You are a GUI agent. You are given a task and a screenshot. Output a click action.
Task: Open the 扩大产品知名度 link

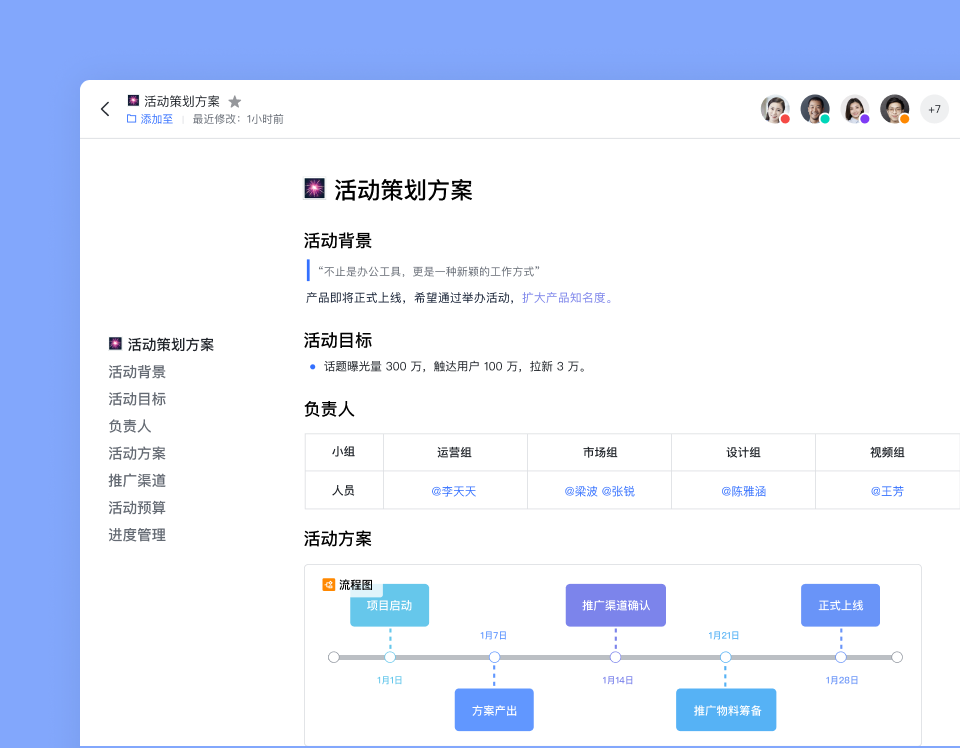[567, 297]
